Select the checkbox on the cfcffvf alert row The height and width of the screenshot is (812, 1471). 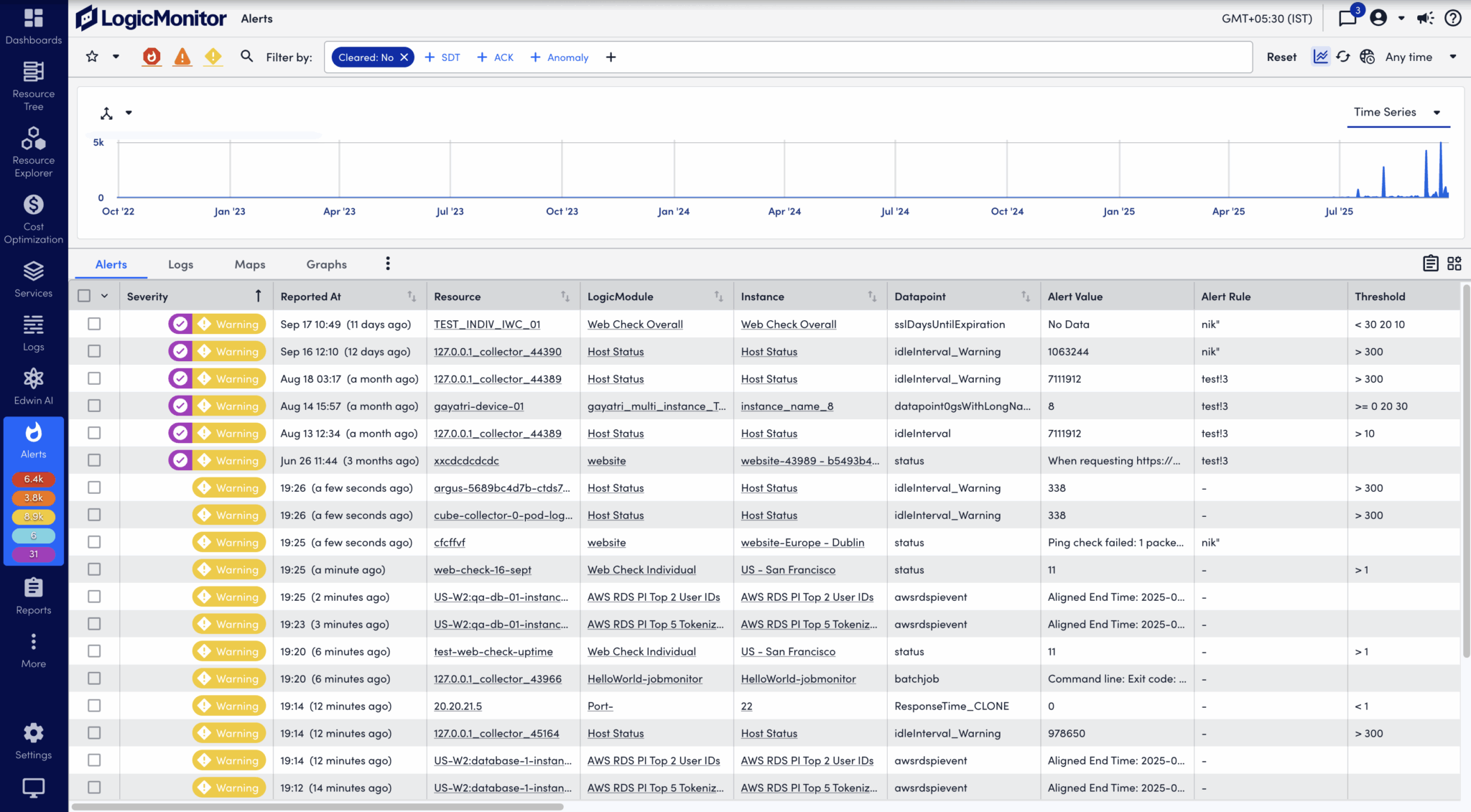click(x=94, y=542)
